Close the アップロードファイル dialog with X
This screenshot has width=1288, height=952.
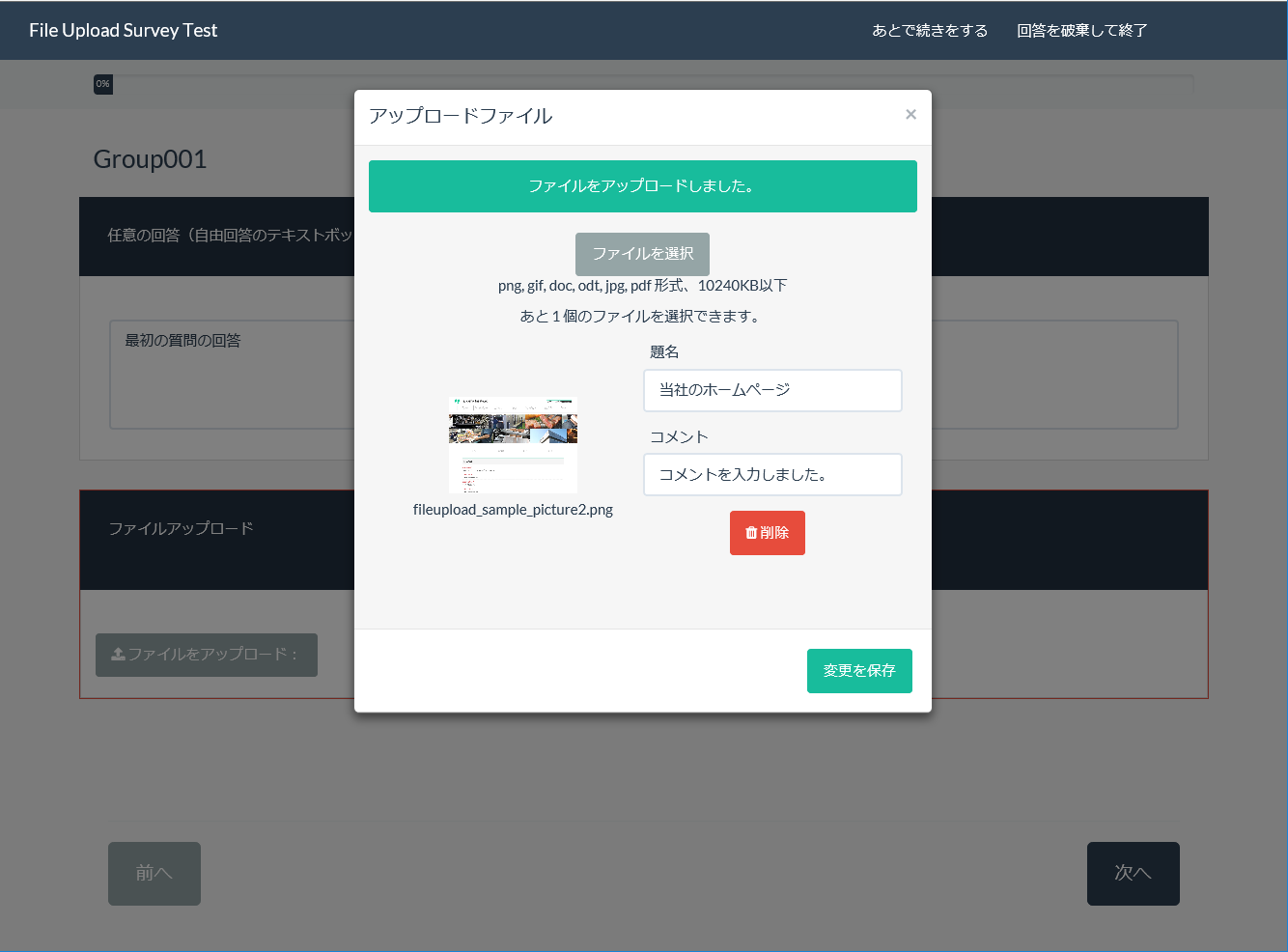910,115
